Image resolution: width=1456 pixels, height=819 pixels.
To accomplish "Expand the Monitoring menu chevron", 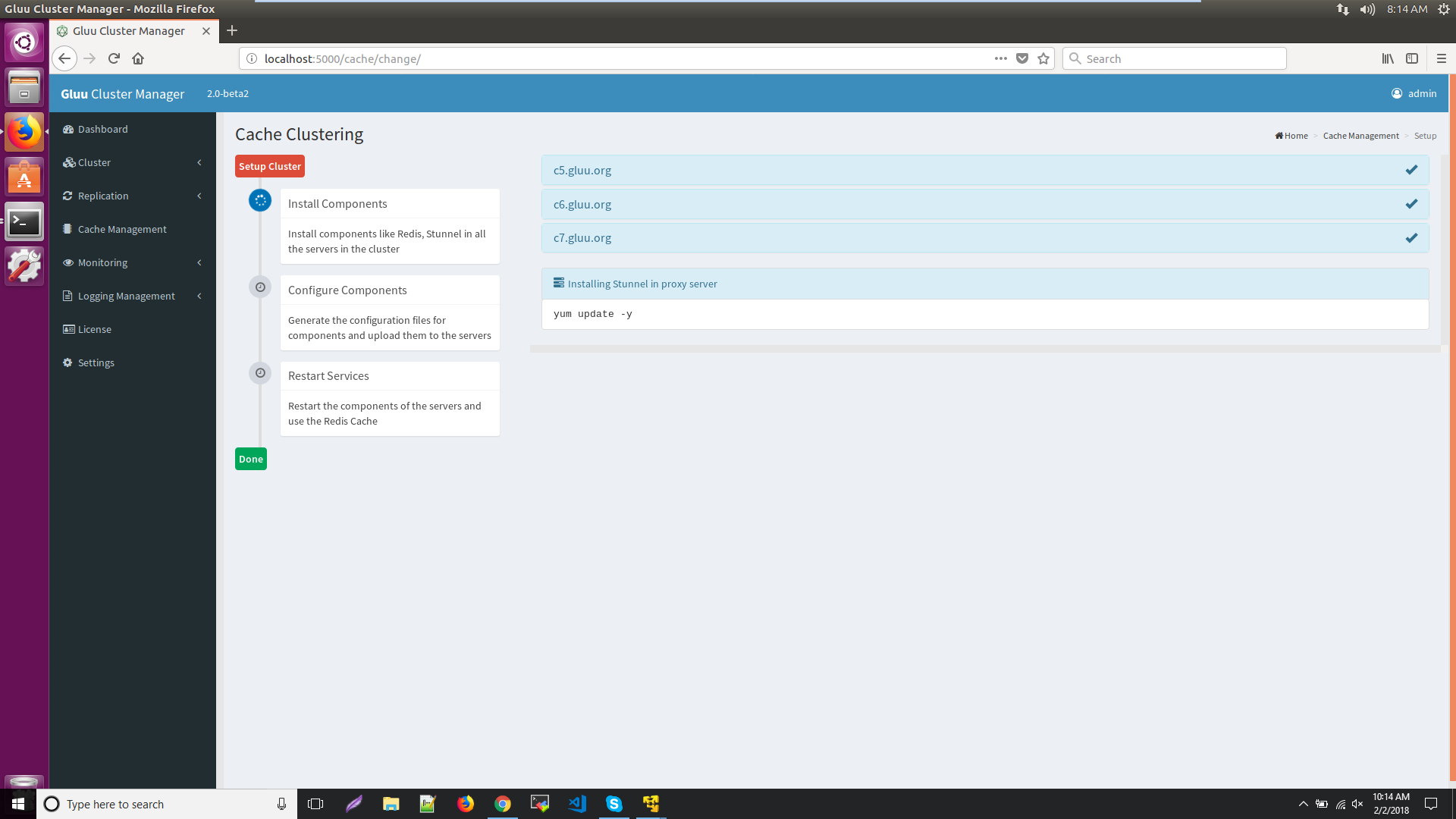I will (199, 262).
